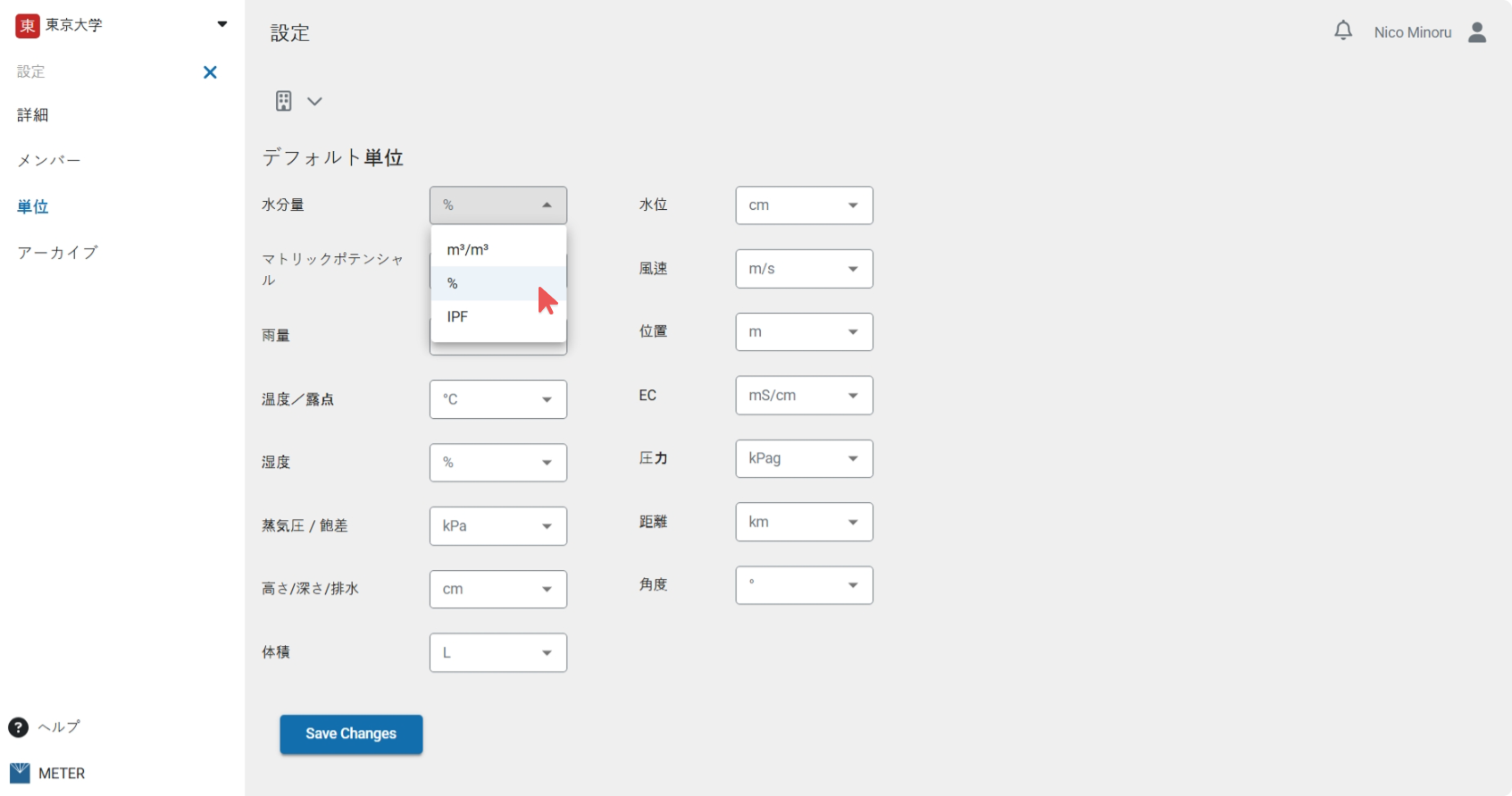Open the 東京大学 organization dropdown arrow
Screen dimensions: 1512x796
pyautogui.click(x=222, y=24)
